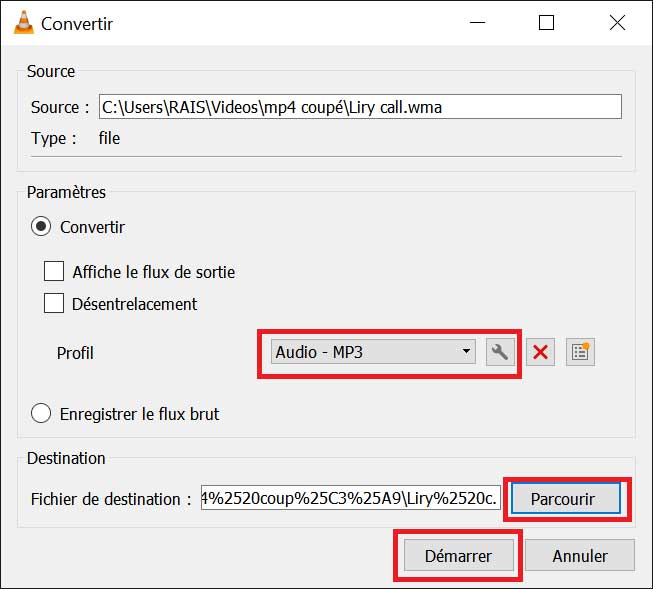The width and height of the screenshot is (653, 589).
Task: Start conversion with Démarrer button
Action: click(x=459, y=555)
